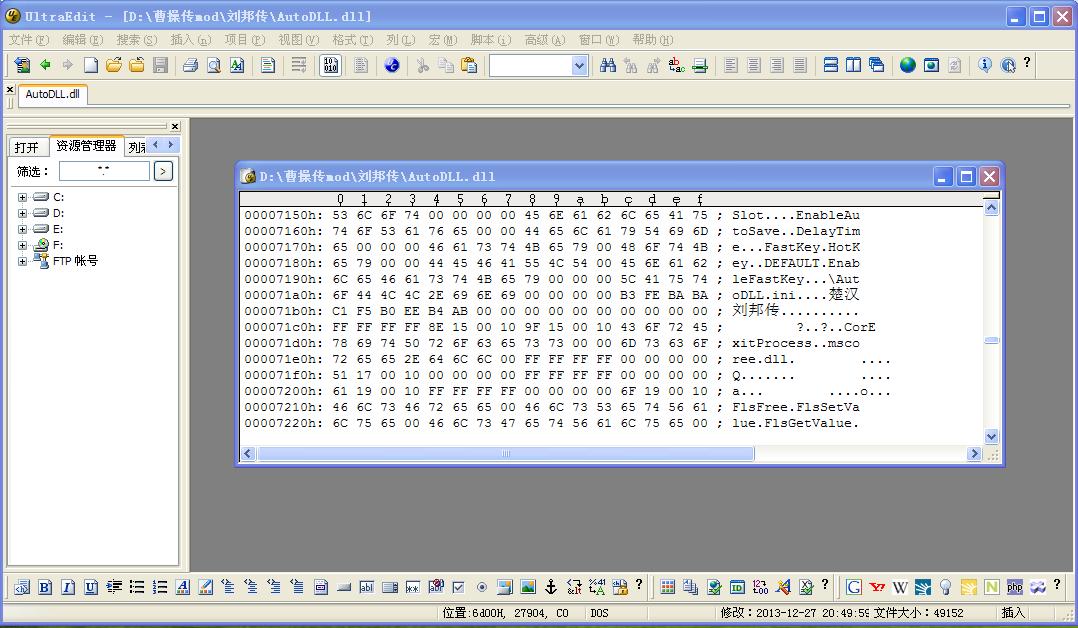The image size is (1078, 628).
Task: Click the print icon
Action: 190,65
